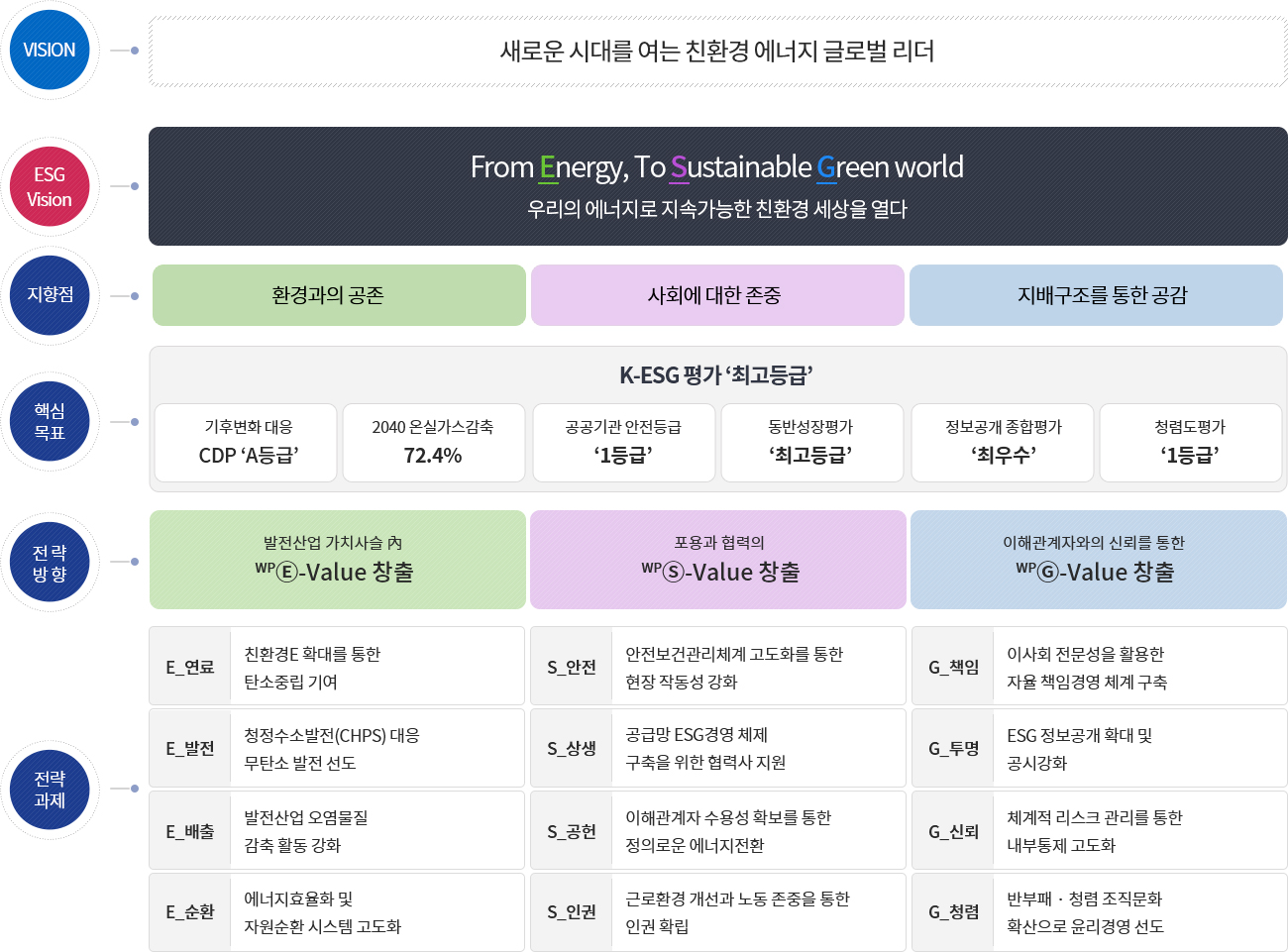Screen dimensions: 1288x952
Task: Select the 새로운 시대를 여는 vision text field
Action: click(x=718, y=51)
